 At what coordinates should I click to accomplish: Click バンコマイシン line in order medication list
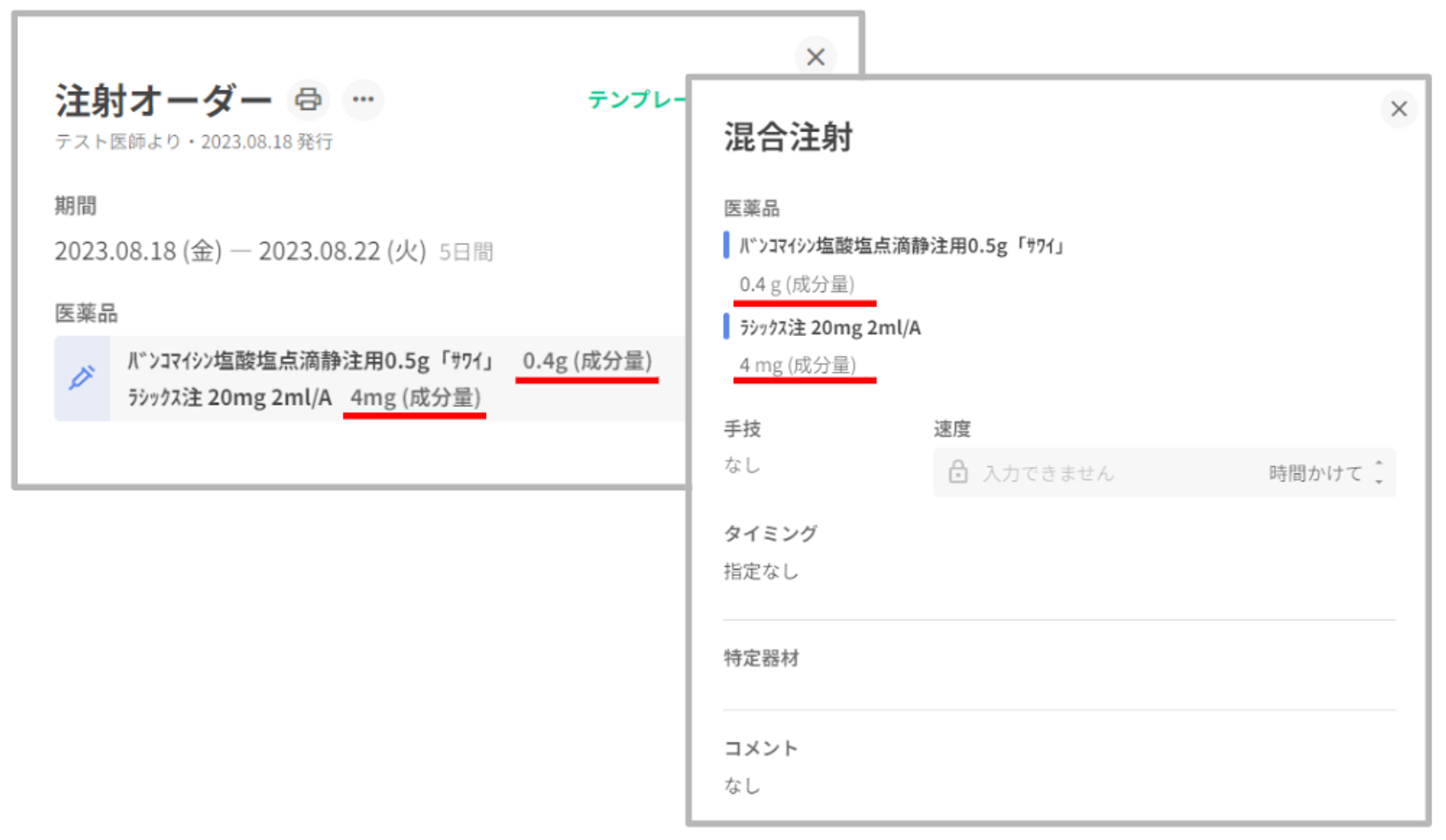click(311, 360)
